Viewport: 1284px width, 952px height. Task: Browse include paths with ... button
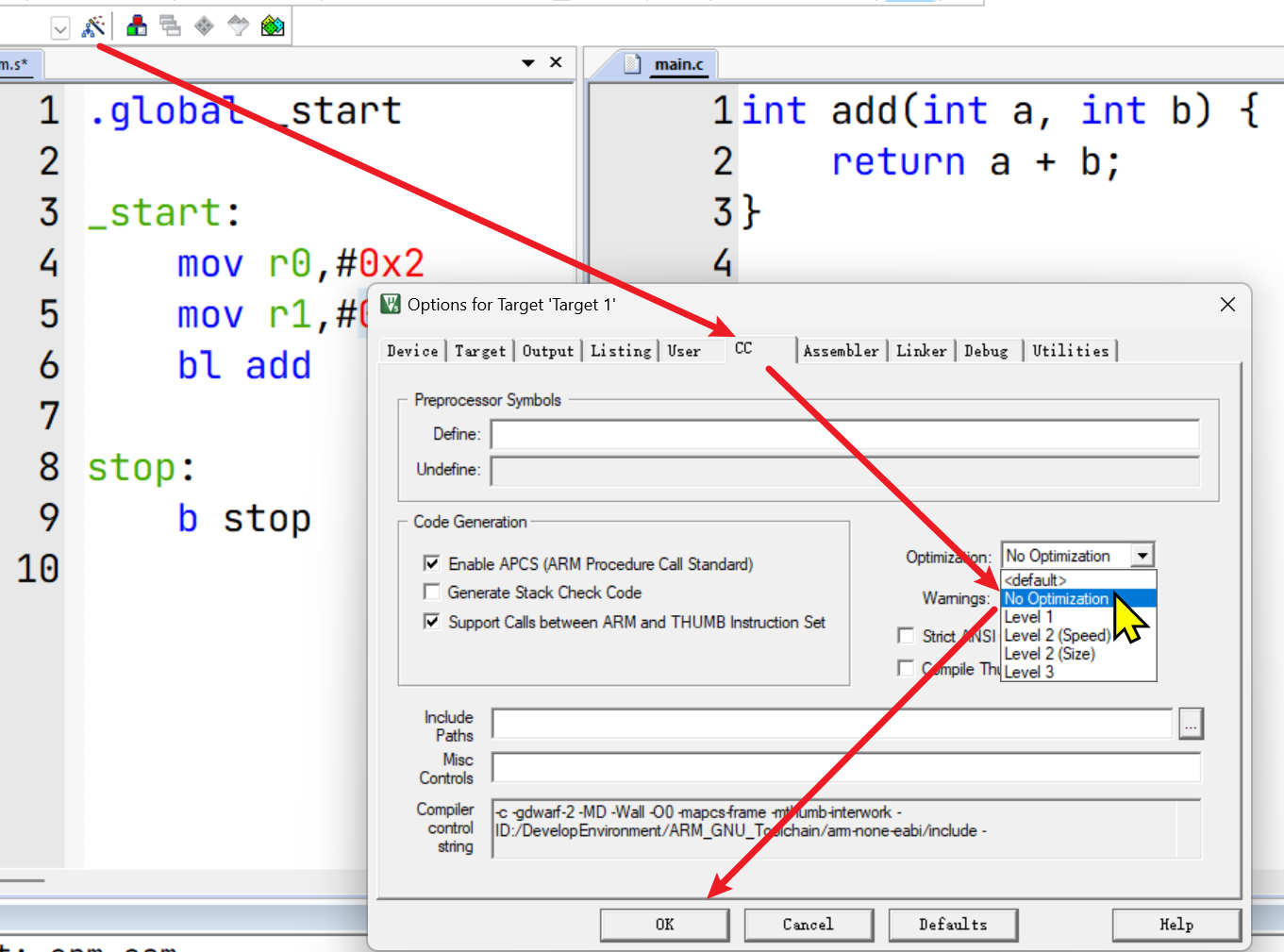coord(1191,724)
